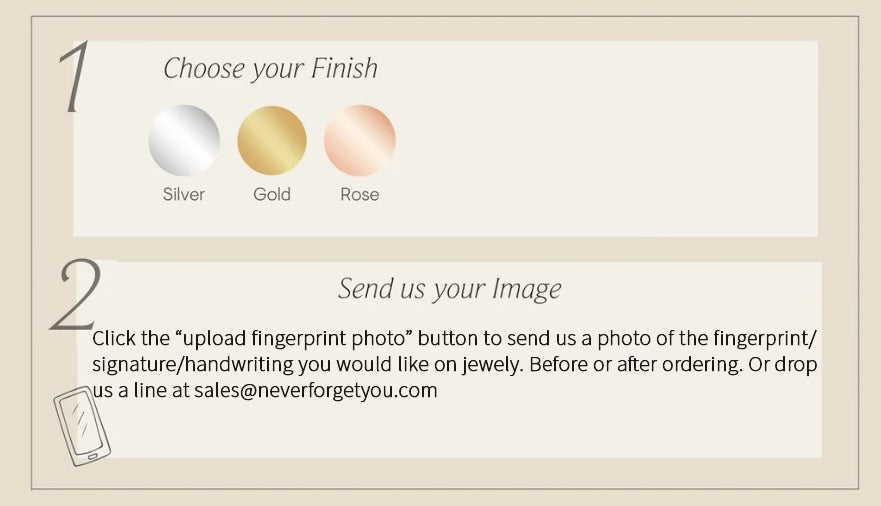The image size is (881, 506).
Task: Click the smartphone sketch icon
Action: click(81, 426)
